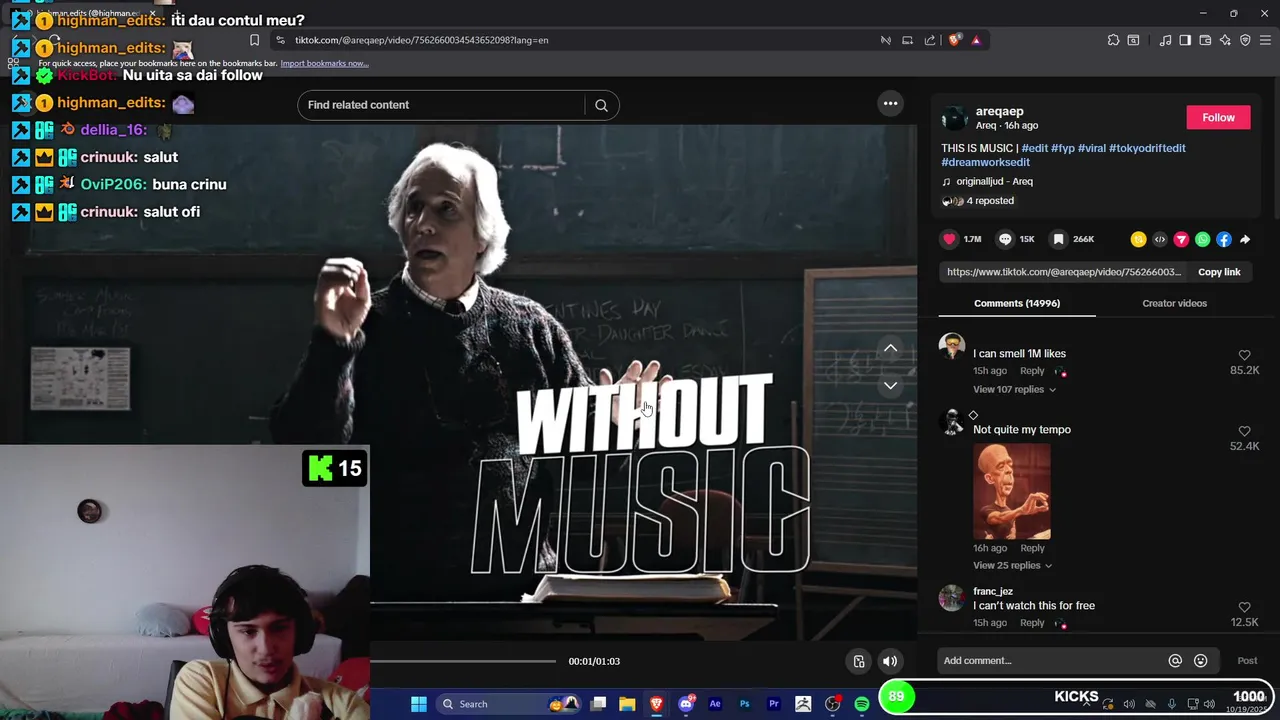Open File Explorer from the taskbar
This screenshot has height=720, width=1280.
(627, 704)
